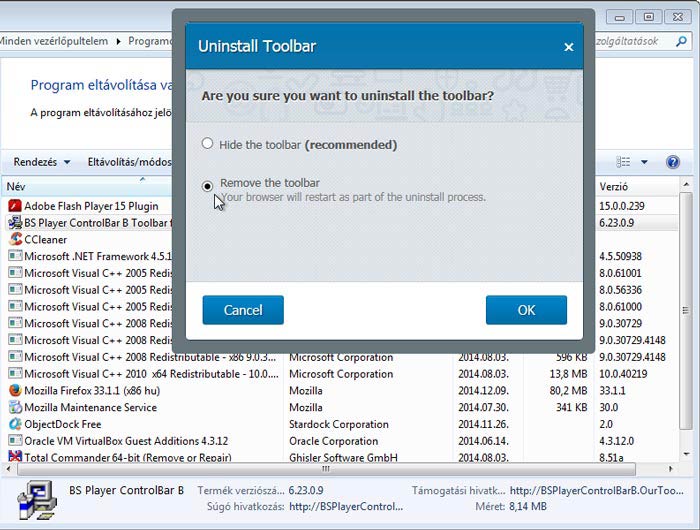Select the Hide the toolbar radio option
This screenshot has height=530, width=700.
(x=208, y=144)
